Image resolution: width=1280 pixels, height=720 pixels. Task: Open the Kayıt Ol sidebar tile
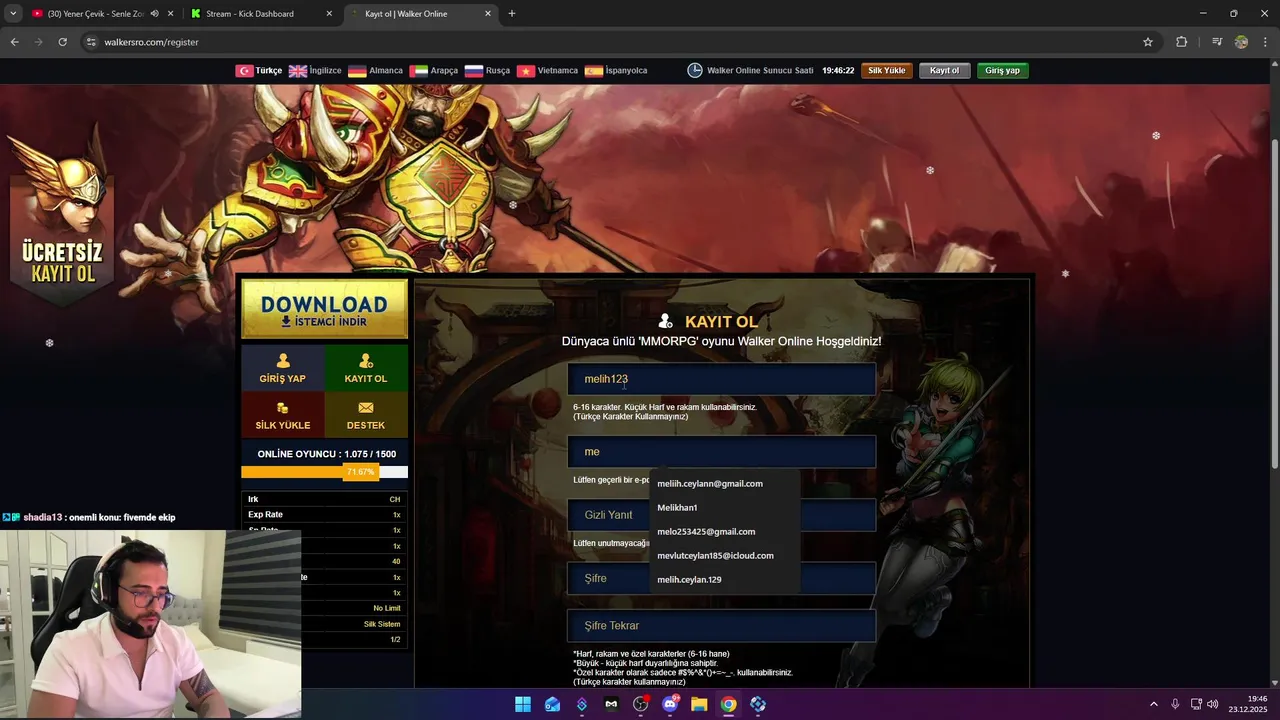click(x=366, y=368)
